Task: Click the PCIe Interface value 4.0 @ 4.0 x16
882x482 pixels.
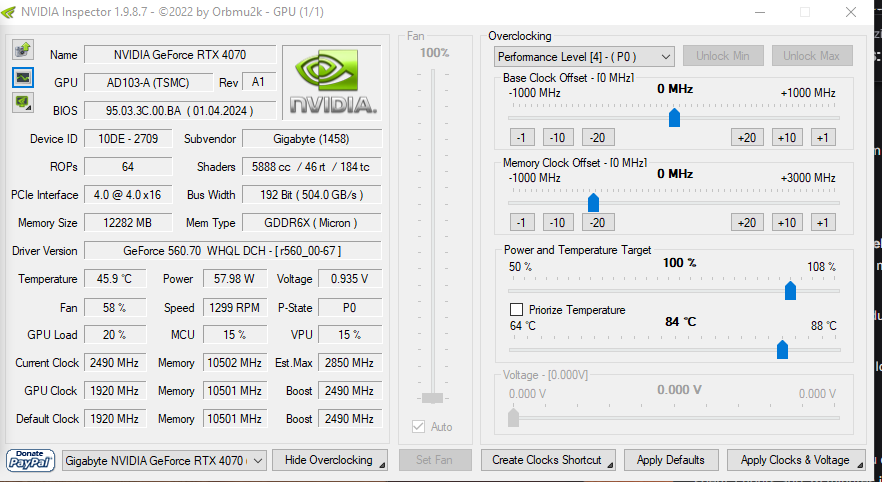Action: click(x=128, y=195)
